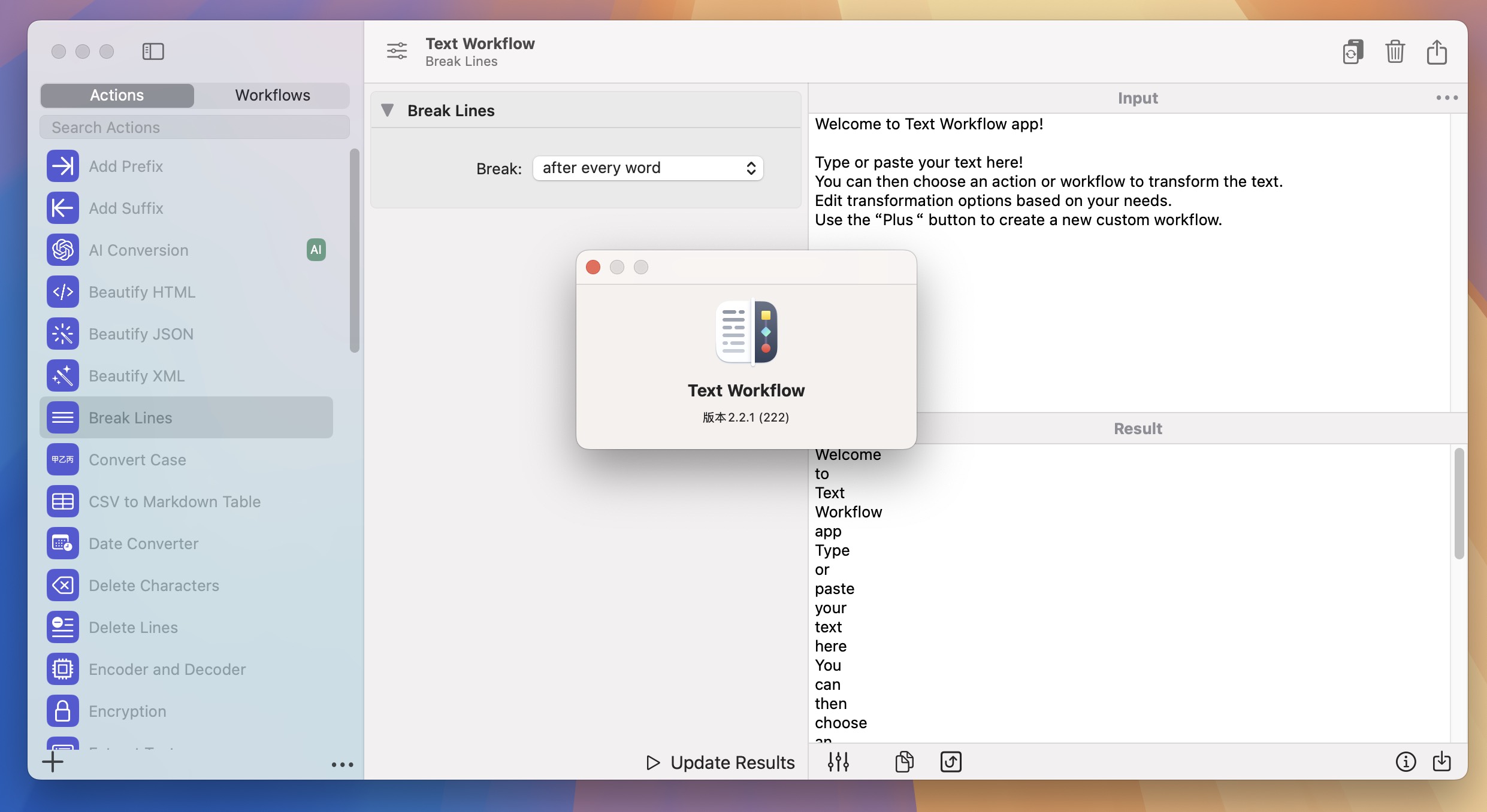Image resolution: width=1487 pixels, height=812 pixels.
Task: Select the CSV to Markdown Table icon
Action: 63,500
